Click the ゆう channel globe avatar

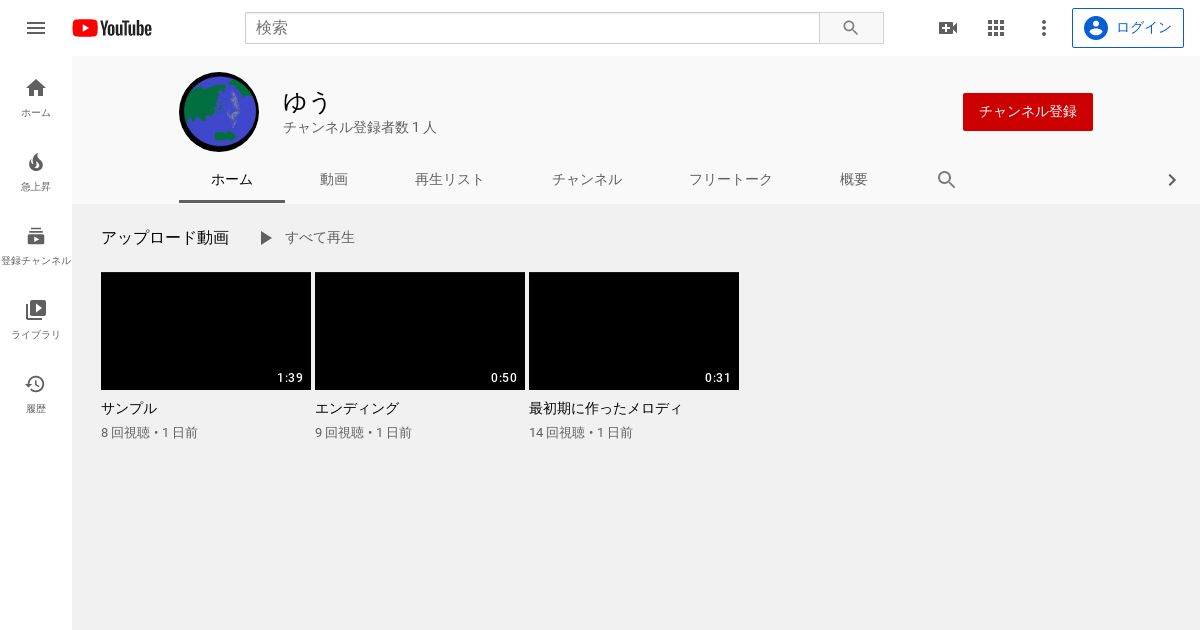[219, 112]
